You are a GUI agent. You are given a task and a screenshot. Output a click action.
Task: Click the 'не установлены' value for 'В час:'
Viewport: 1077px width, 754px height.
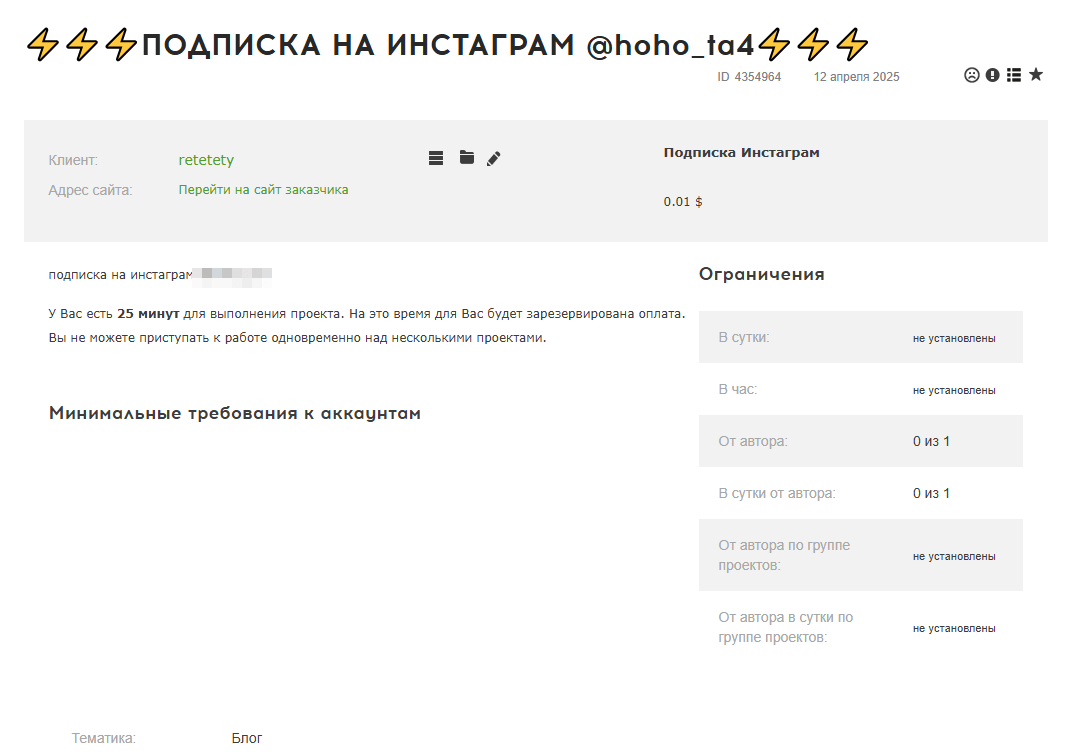click(x=954, y=390)
